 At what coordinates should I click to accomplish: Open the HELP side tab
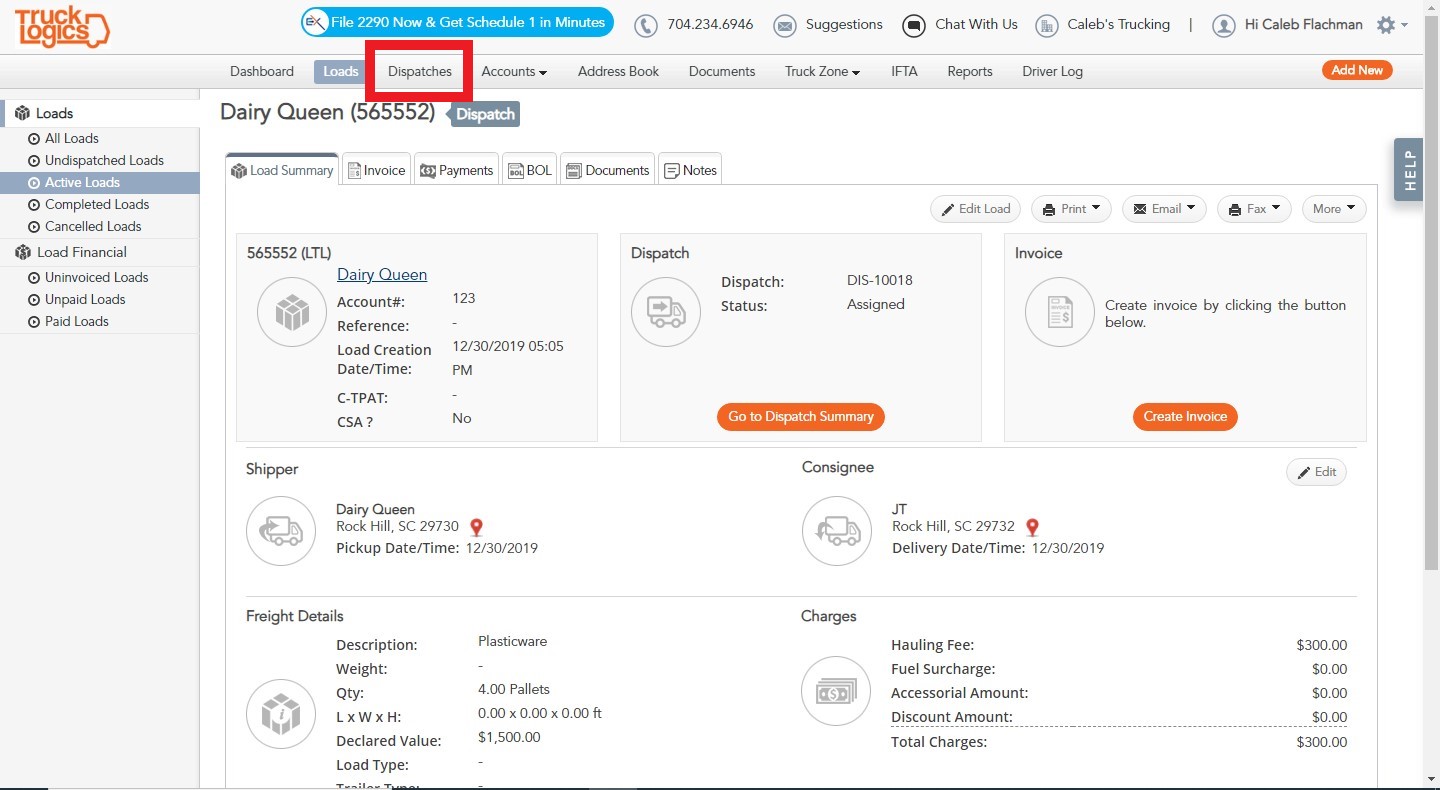pos(1409,170)
